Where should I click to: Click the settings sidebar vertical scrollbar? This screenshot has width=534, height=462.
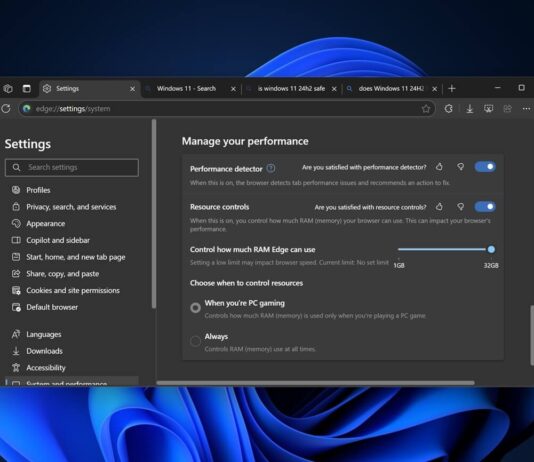[x=154, y=214]
